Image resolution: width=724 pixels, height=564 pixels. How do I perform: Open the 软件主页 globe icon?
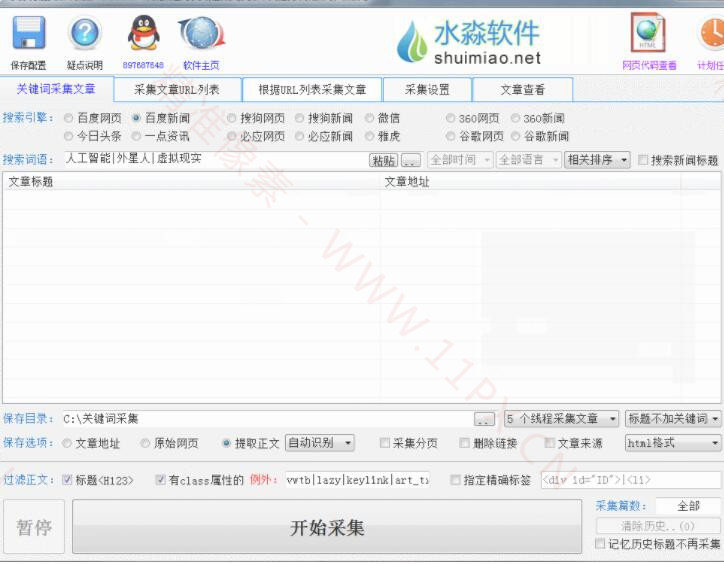click(200, 35)
